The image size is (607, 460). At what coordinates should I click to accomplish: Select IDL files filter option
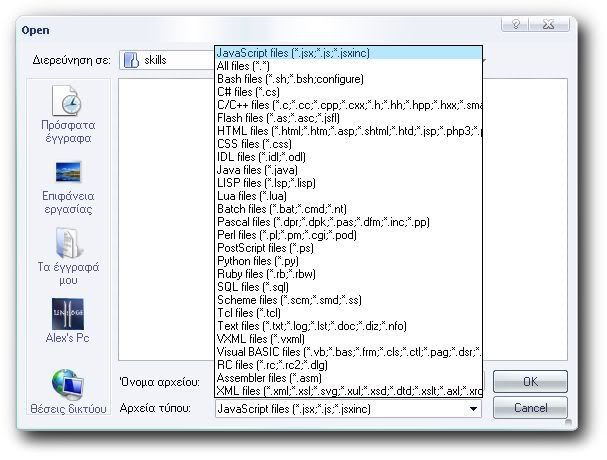(348, 157)
